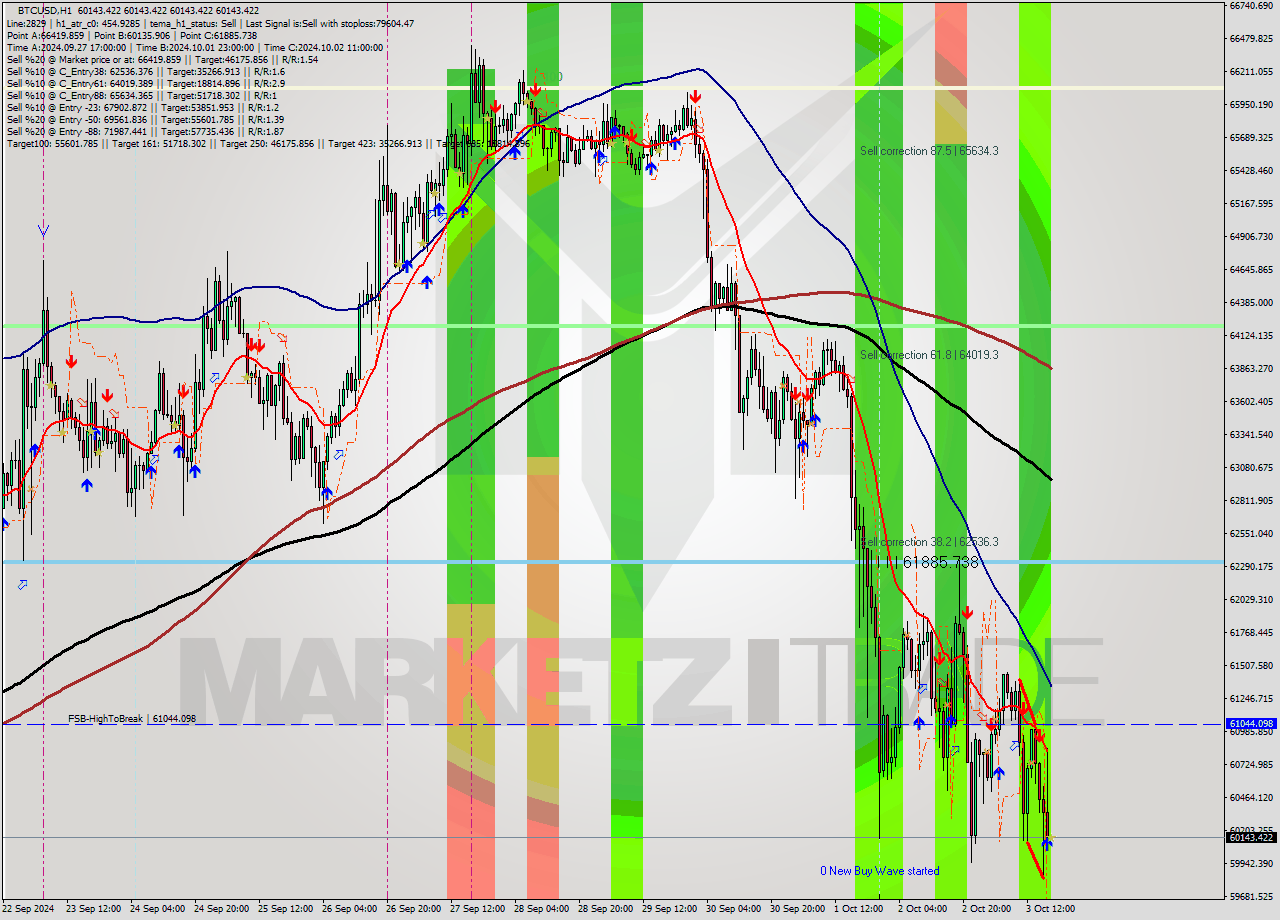1280x920 pixels.
Task: Click the '0 New Buy Wave started' label
Action: point(880,871)
